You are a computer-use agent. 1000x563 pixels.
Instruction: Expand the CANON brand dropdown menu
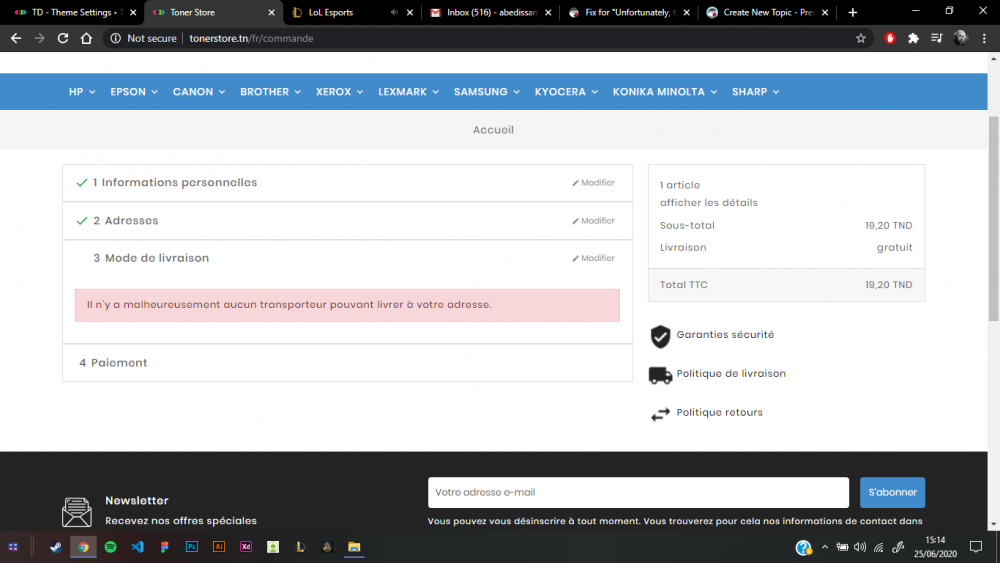[x=198, y=92]
